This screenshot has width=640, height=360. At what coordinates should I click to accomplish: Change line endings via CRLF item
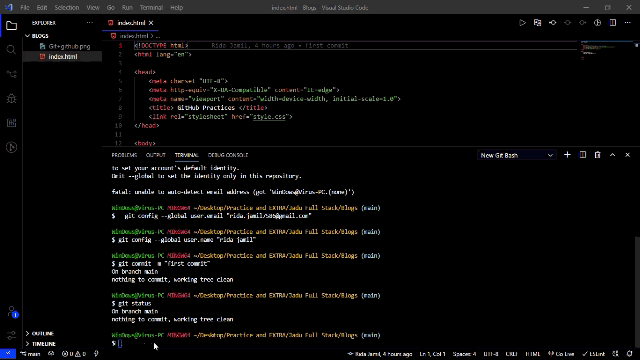(x=511, y=354)
